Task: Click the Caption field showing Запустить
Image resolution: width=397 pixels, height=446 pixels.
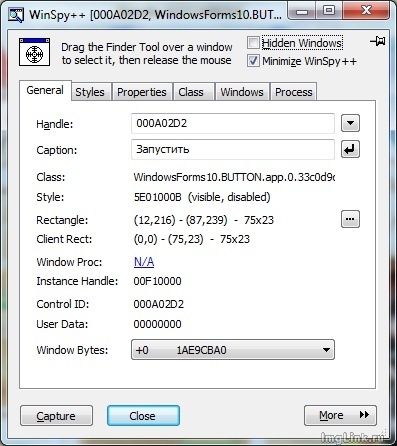Action: [x=233, y=149]
